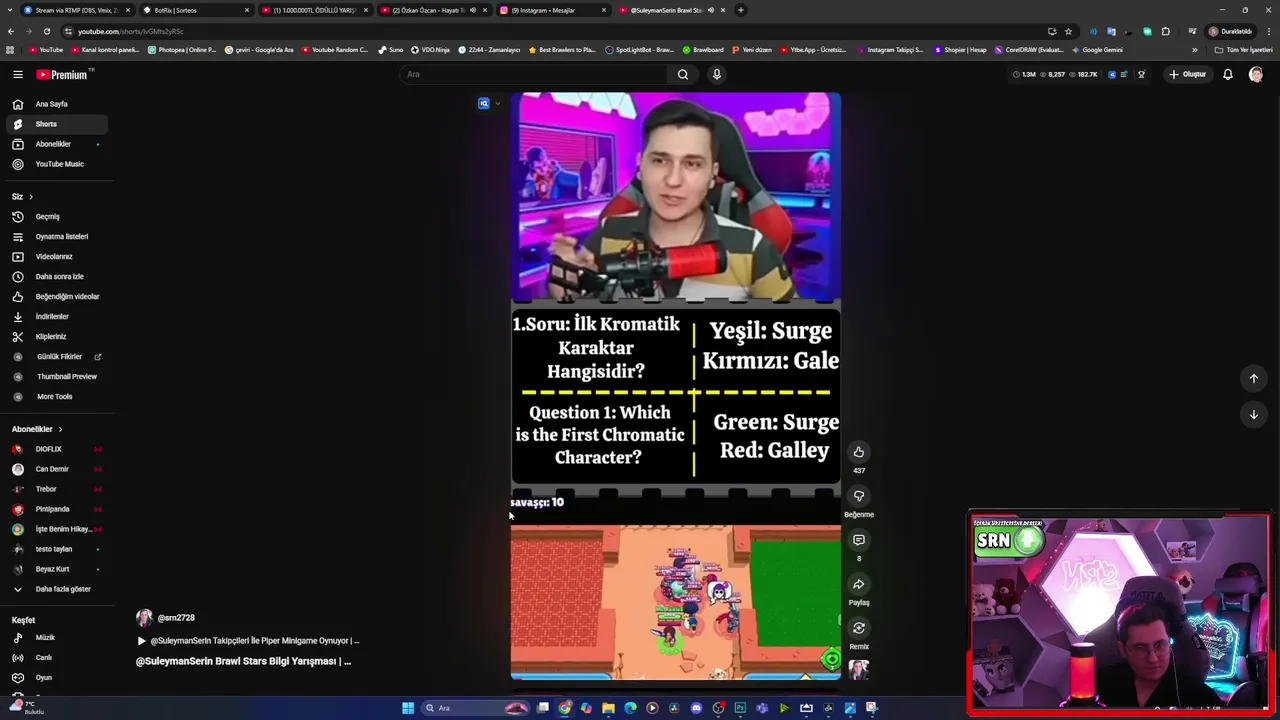Open the Chrome profile button 'Duraklatıldı'
The width and height of the screenshot is (1280, 720).
click(1230, 31)
